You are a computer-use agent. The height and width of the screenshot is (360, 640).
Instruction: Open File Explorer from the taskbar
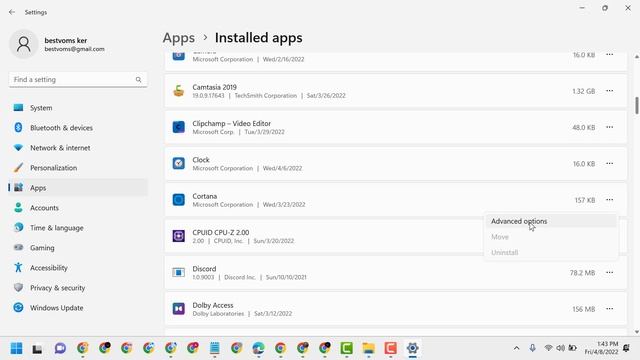pyautogui.click(x=369, y=348)
